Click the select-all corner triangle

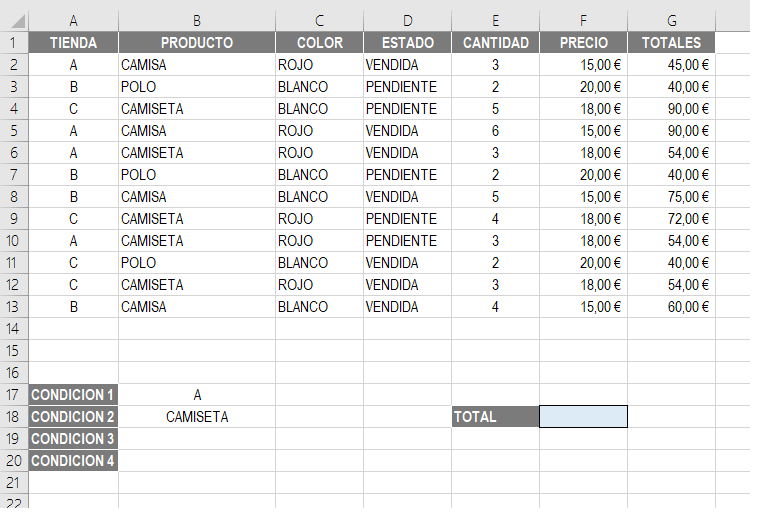point(18,21)
